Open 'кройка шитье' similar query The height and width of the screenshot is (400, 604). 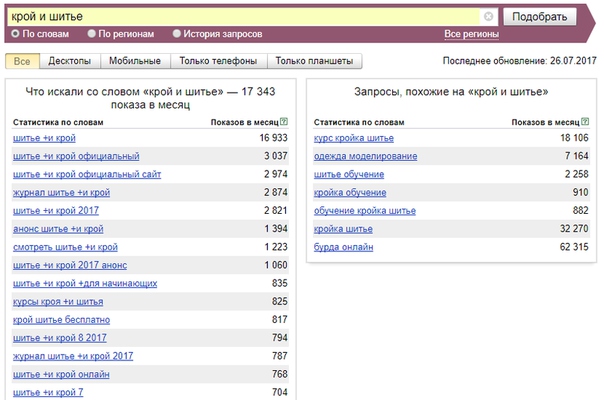[343, 229]
